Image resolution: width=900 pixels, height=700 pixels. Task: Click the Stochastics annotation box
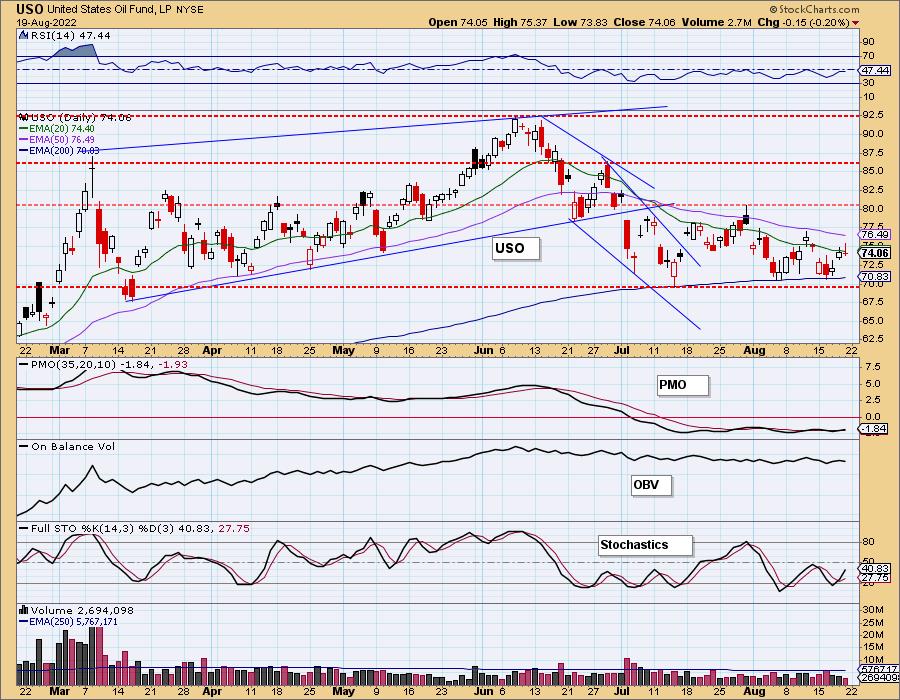[646, 545]
